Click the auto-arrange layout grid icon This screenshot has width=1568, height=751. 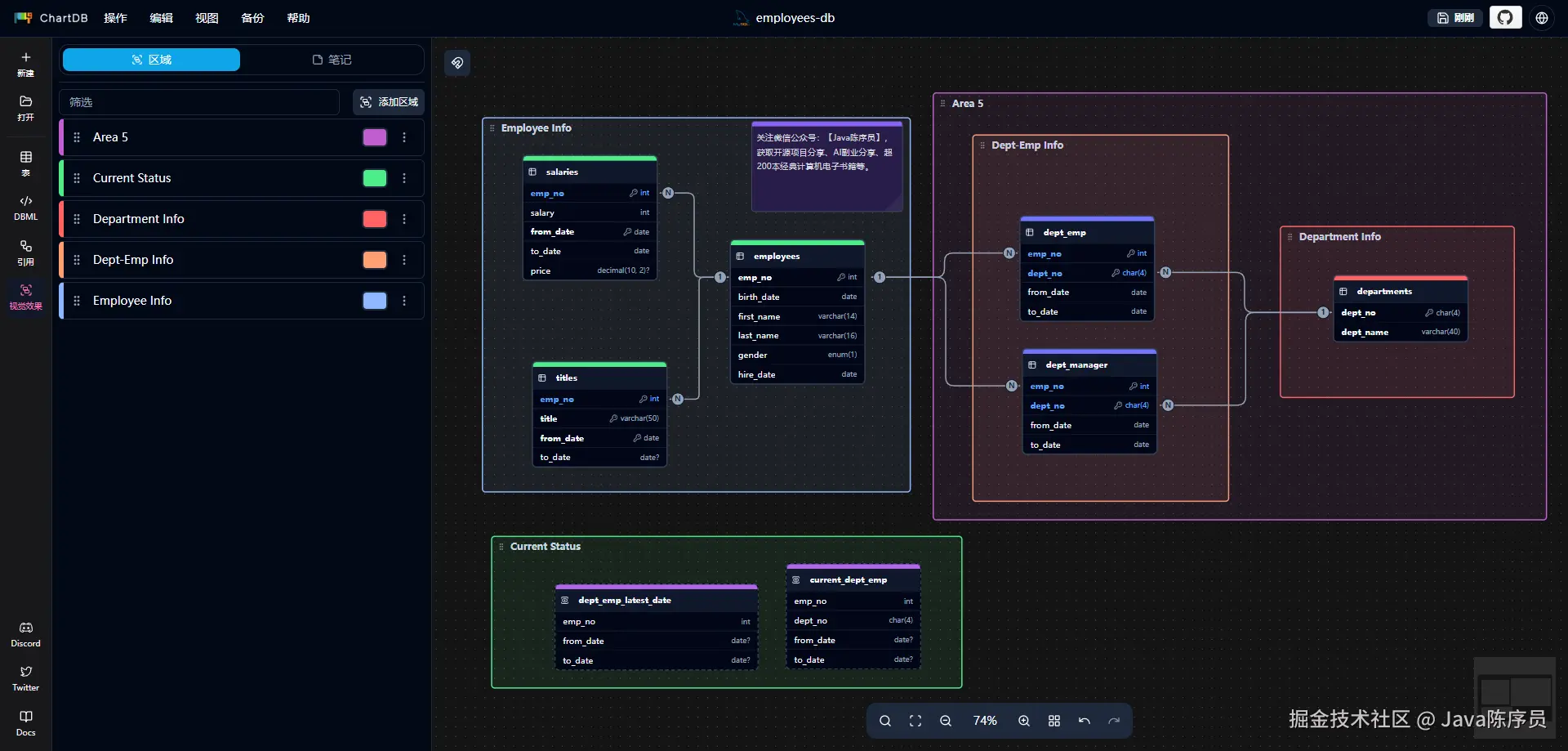1054,721
